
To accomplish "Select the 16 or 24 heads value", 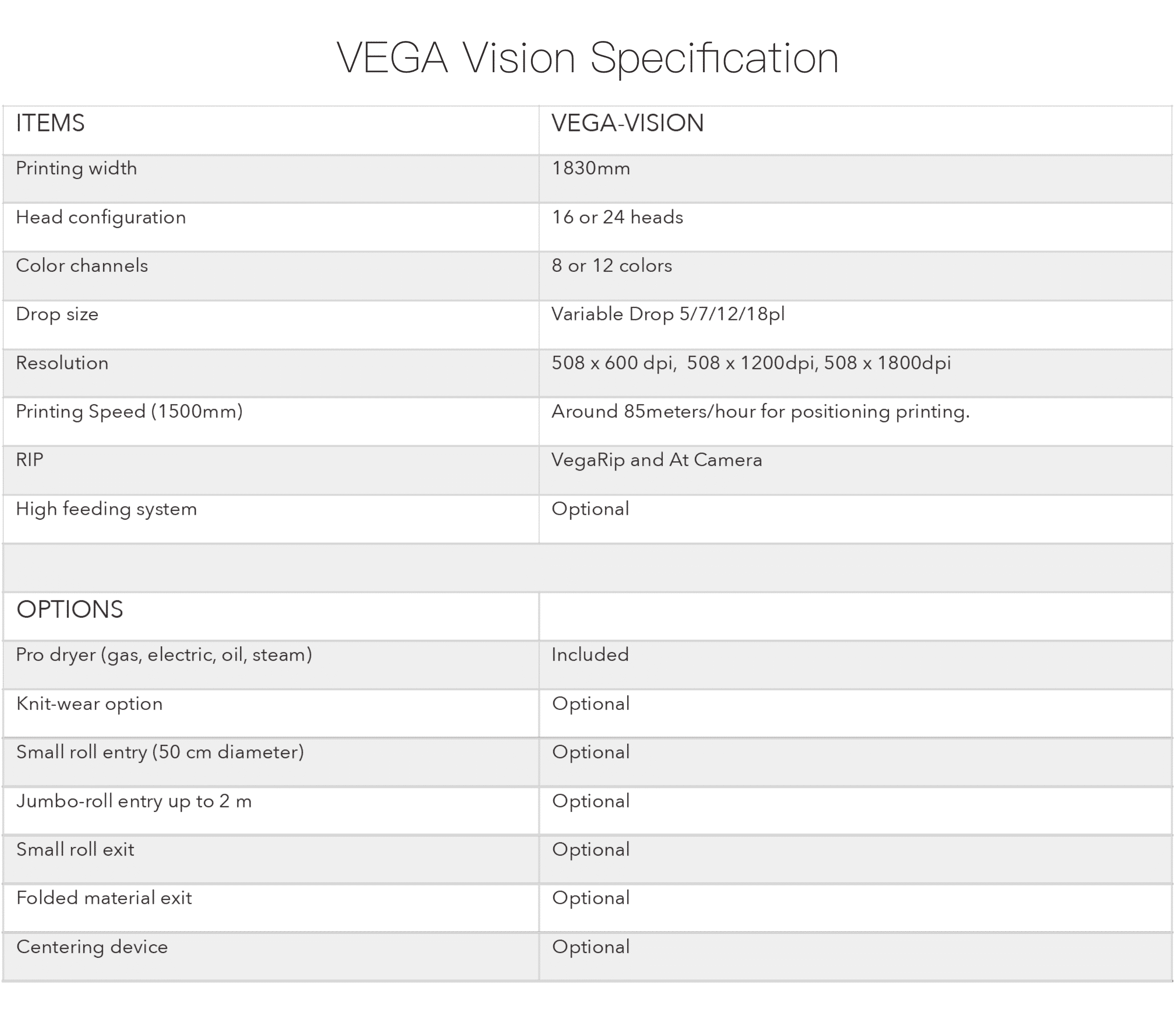I will pyautogui.click(x=617, y=217).
